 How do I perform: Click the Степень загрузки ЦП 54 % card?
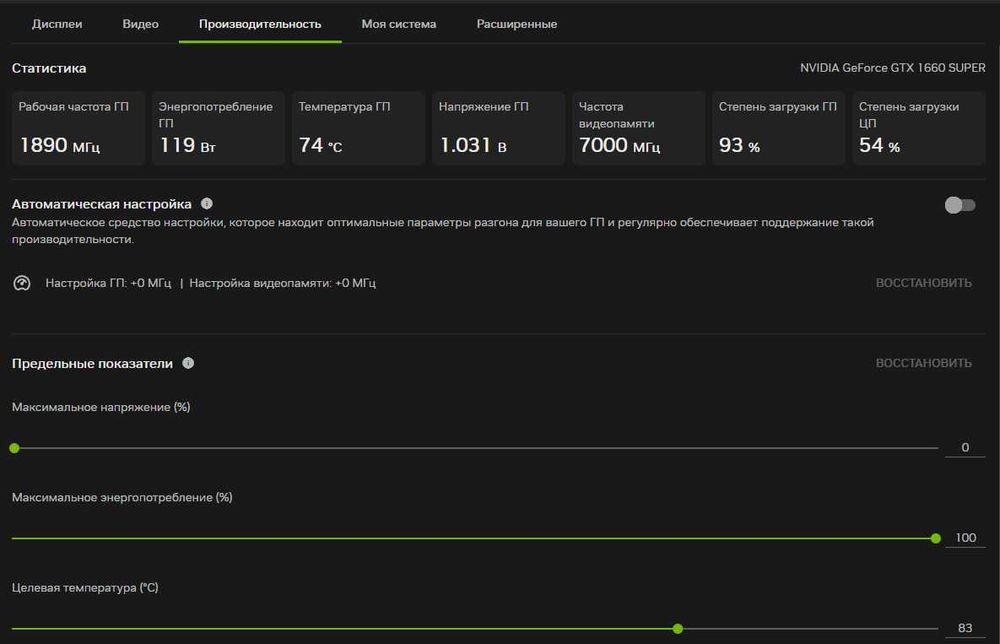(919, 128)
